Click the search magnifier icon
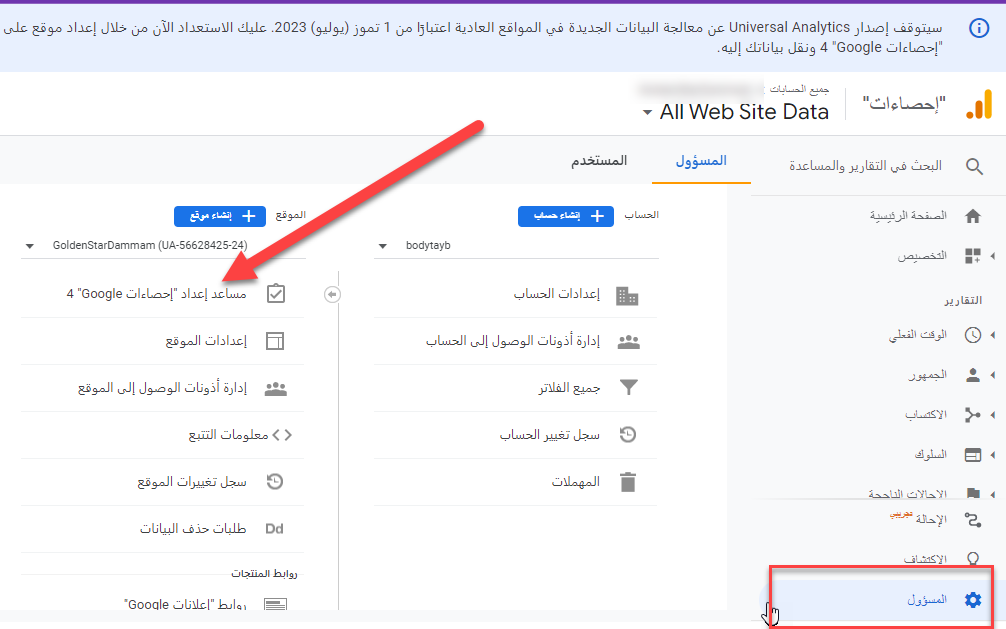The width and height of the screenshot is (1006, 629). 974,166
